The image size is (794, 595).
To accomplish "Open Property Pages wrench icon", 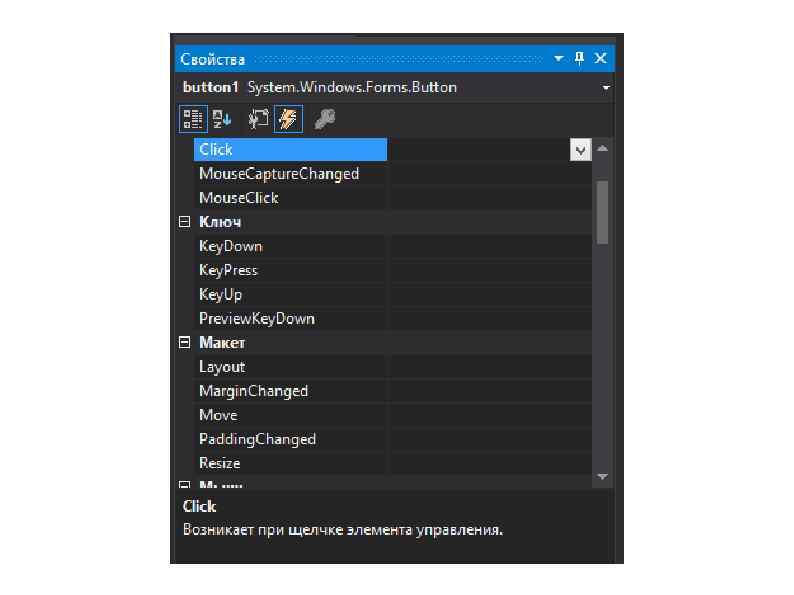I will [324, 120].
